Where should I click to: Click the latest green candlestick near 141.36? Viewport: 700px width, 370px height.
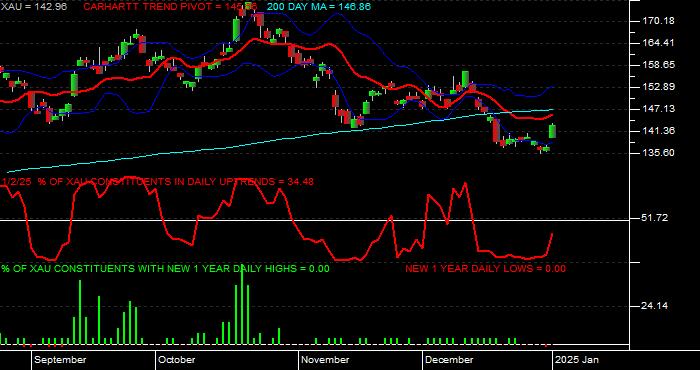coord(552,131)
